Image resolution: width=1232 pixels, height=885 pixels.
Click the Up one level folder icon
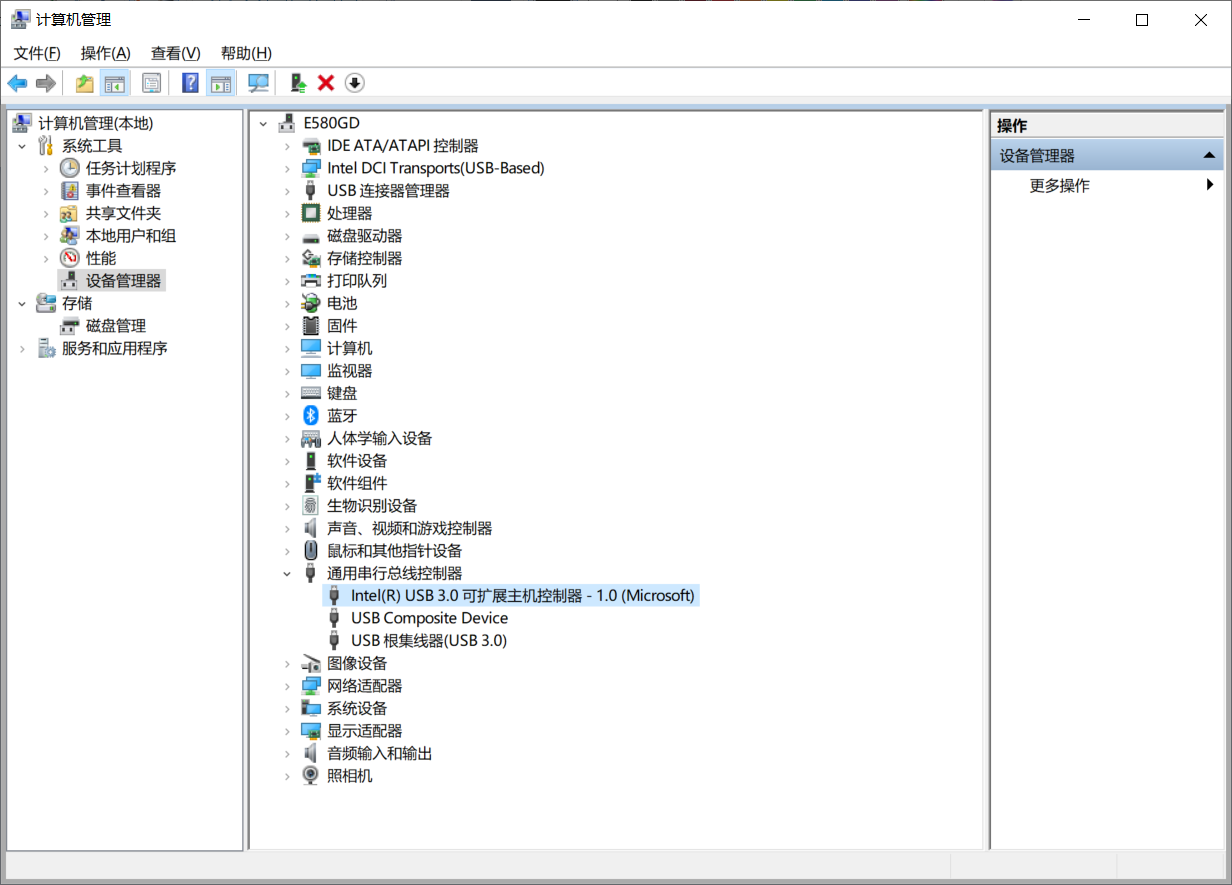click(x=85, y=83)
